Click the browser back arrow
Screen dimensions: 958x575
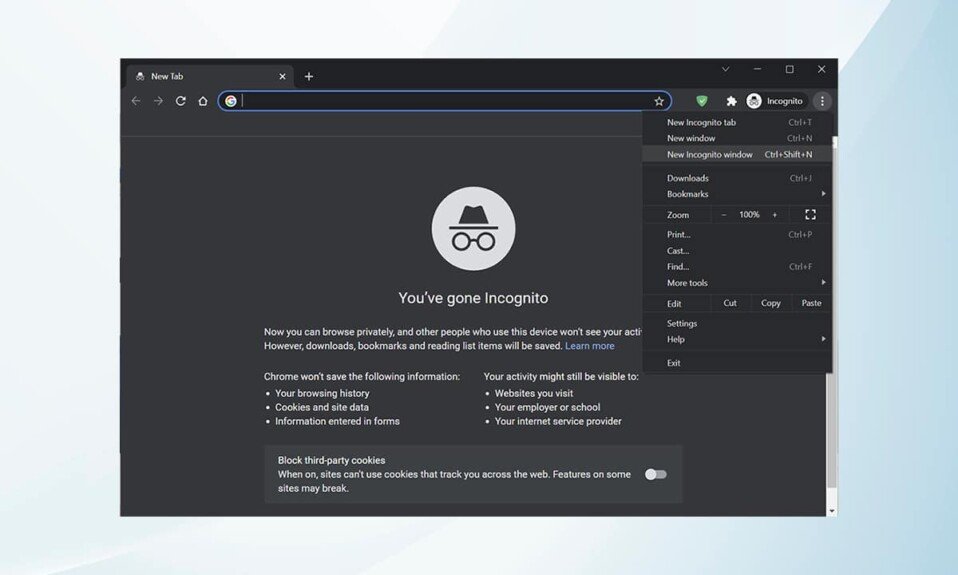tap(136, 101)
